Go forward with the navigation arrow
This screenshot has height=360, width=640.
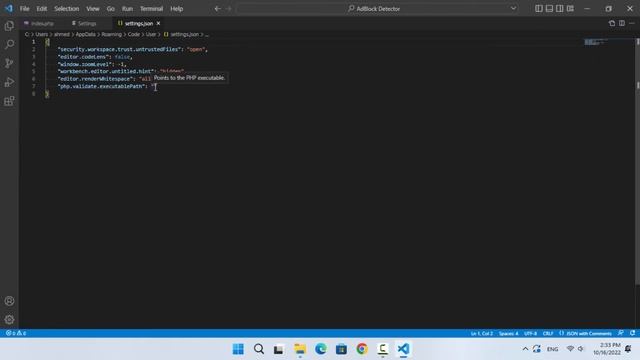point(229,9)
